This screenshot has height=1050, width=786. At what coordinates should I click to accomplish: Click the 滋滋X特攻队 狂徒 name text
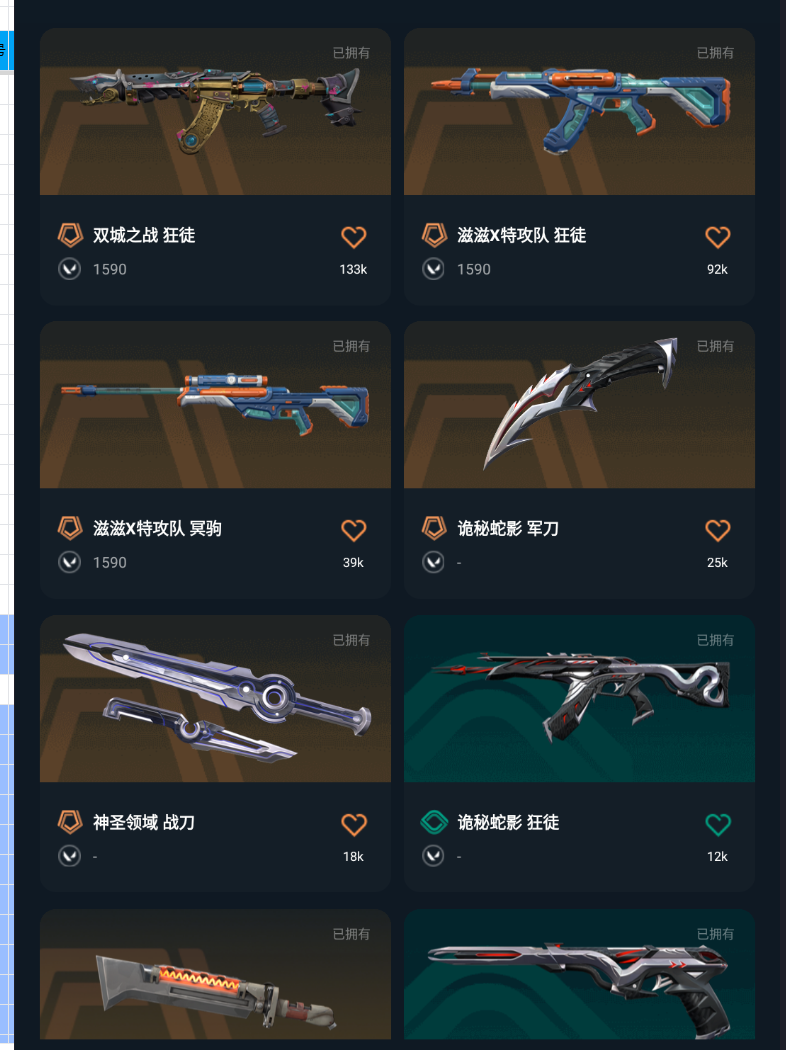522,235
